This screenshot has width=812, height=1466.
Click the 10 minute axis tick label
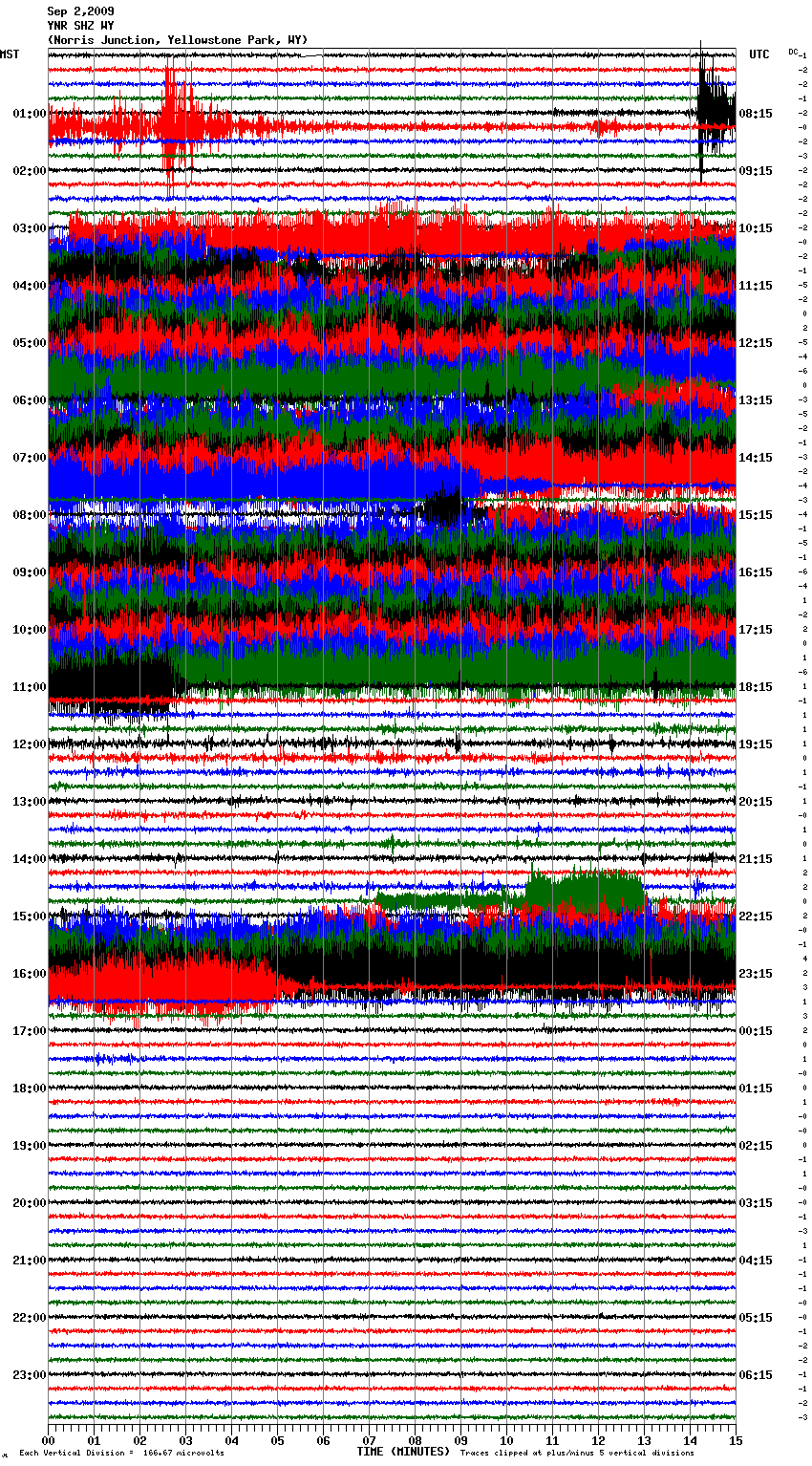click(x=507, y=1440)
